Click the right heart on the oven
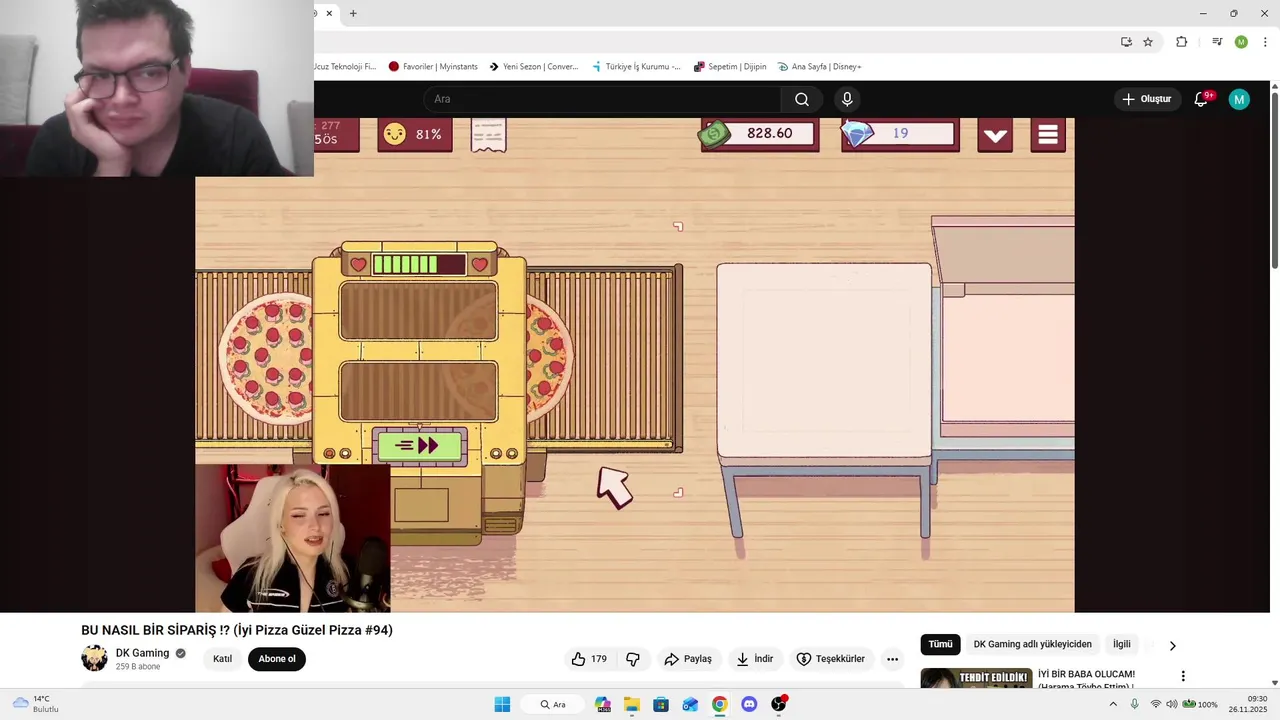The image size is (1280, 720). (479, 264)
